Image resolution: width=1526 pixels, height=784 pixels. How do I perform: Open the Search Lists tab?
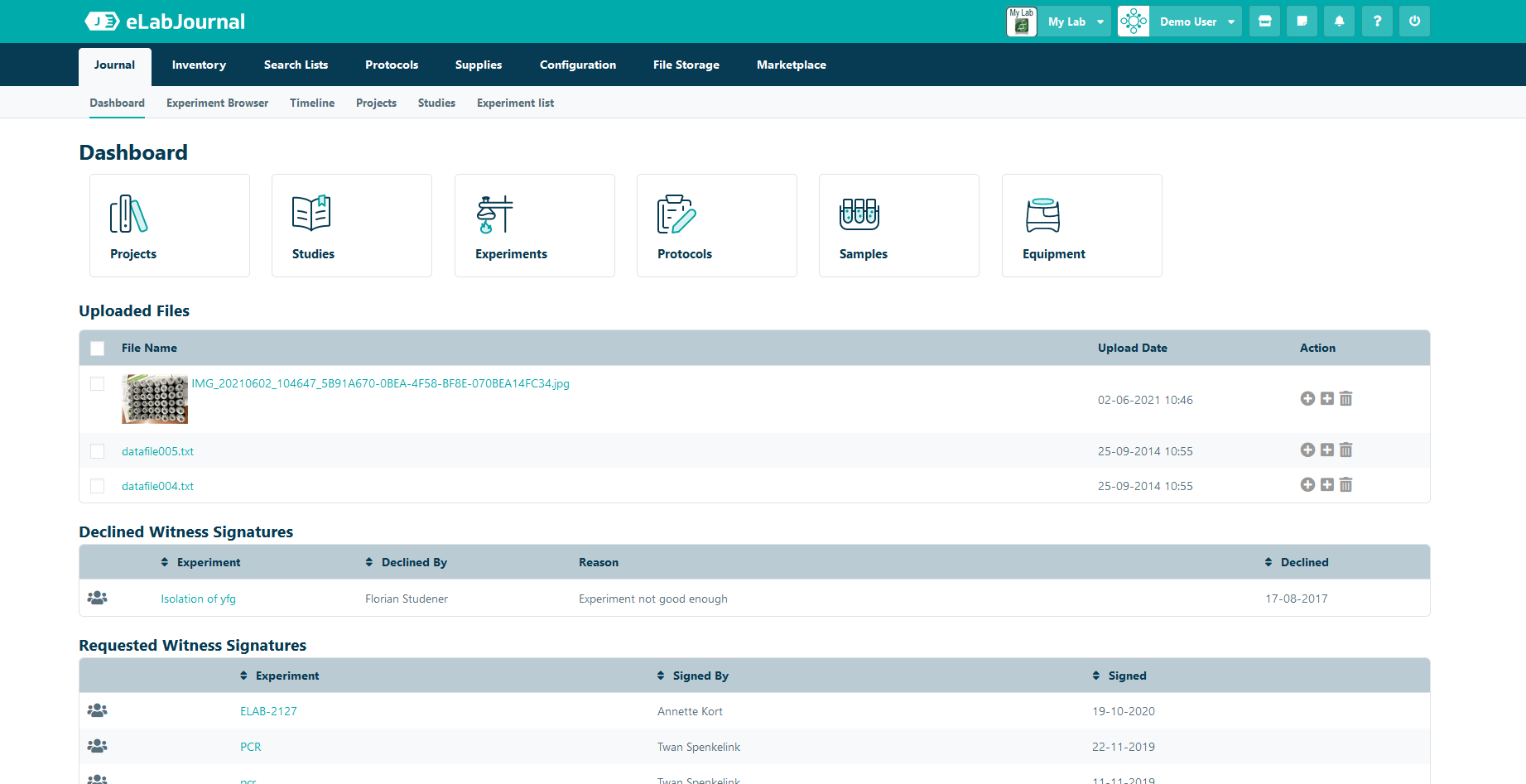click(296, 65)
